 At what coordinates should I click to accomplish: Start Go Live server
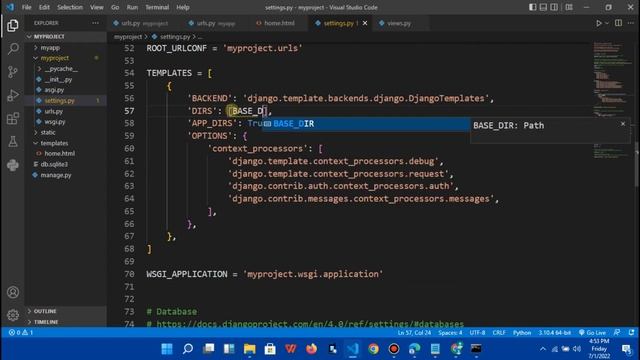592,333
